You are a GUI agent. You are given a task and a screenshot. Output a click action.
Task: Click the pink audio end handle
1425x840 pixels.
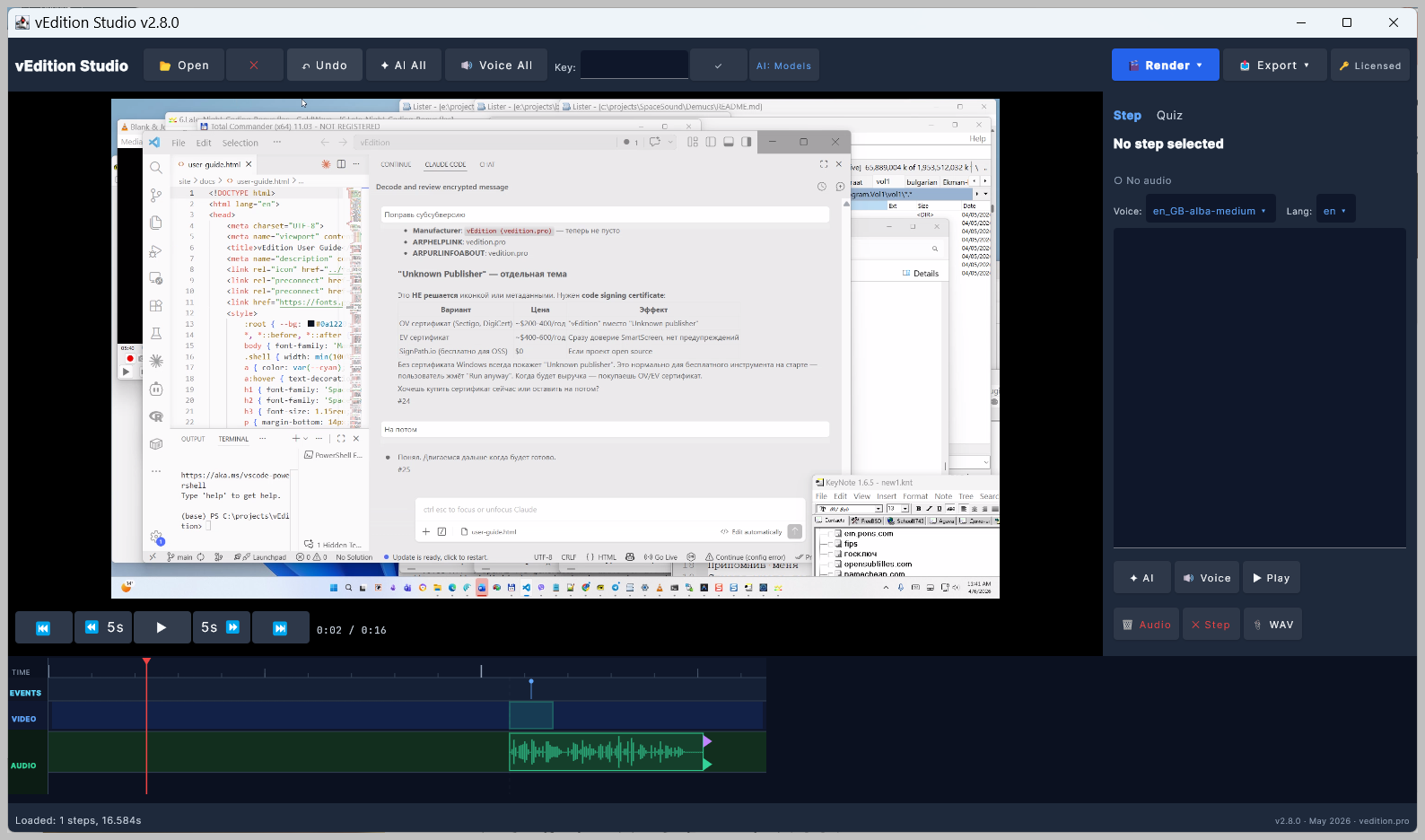707,741
